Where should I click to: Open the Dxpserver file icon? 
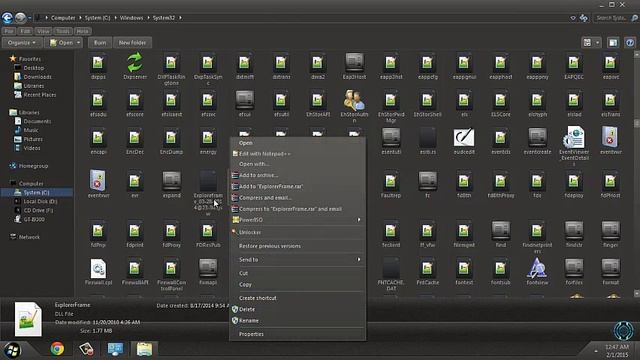pos(135,63)
